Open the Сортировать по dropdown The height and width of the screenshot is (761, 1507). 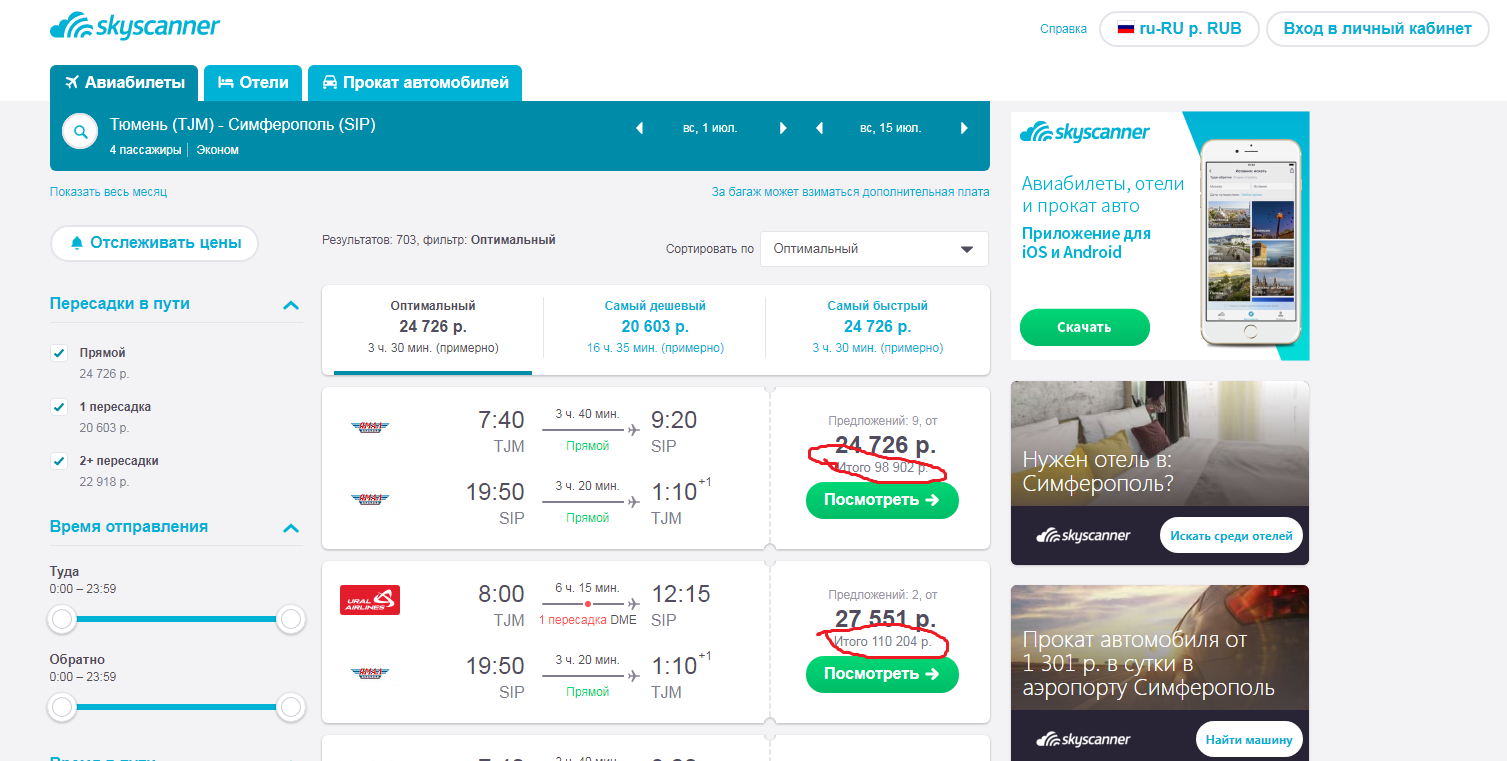(x=874, y=249)
